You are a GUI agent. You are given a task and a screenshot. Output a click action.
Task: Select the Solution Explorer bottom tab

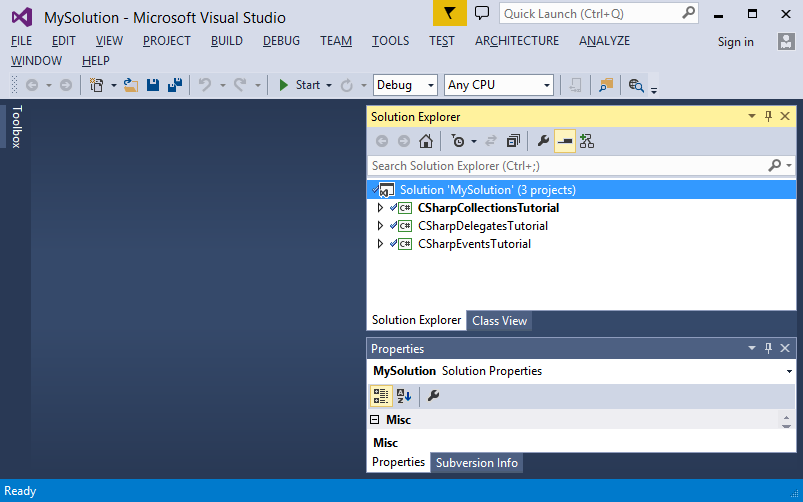pyautogui.click(x=416, y=320)
